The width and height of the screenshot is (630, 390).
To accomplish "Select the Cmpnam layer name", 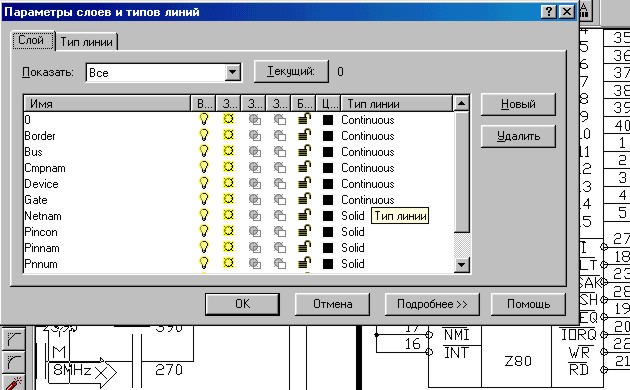I will point(45,168).
